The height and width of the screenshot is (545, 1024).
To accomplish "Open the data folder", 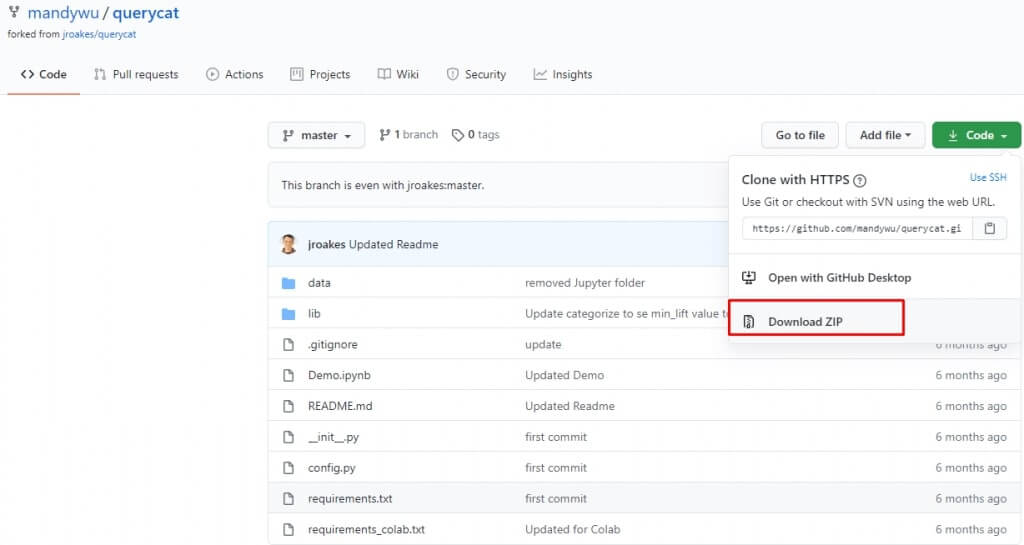I will pos(319,283).
